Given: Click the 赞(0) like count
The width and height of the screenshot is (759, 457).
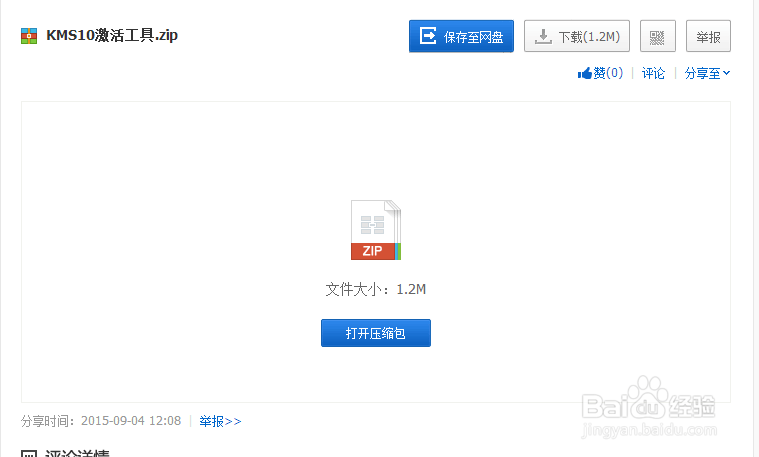Looking at the screenshot, I should [x=608, y=73].
